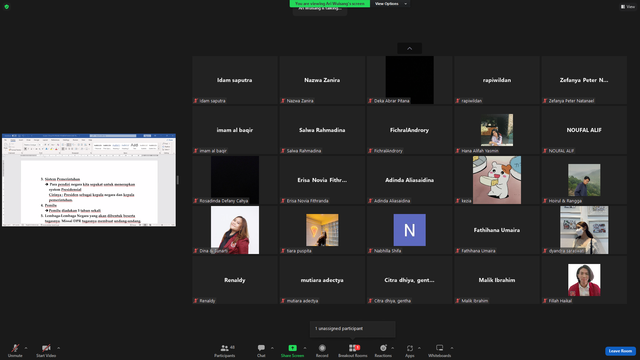Screen dimensions: 640x360
Task: Select imam al baqir's video tile
Action: pos(235,130)
